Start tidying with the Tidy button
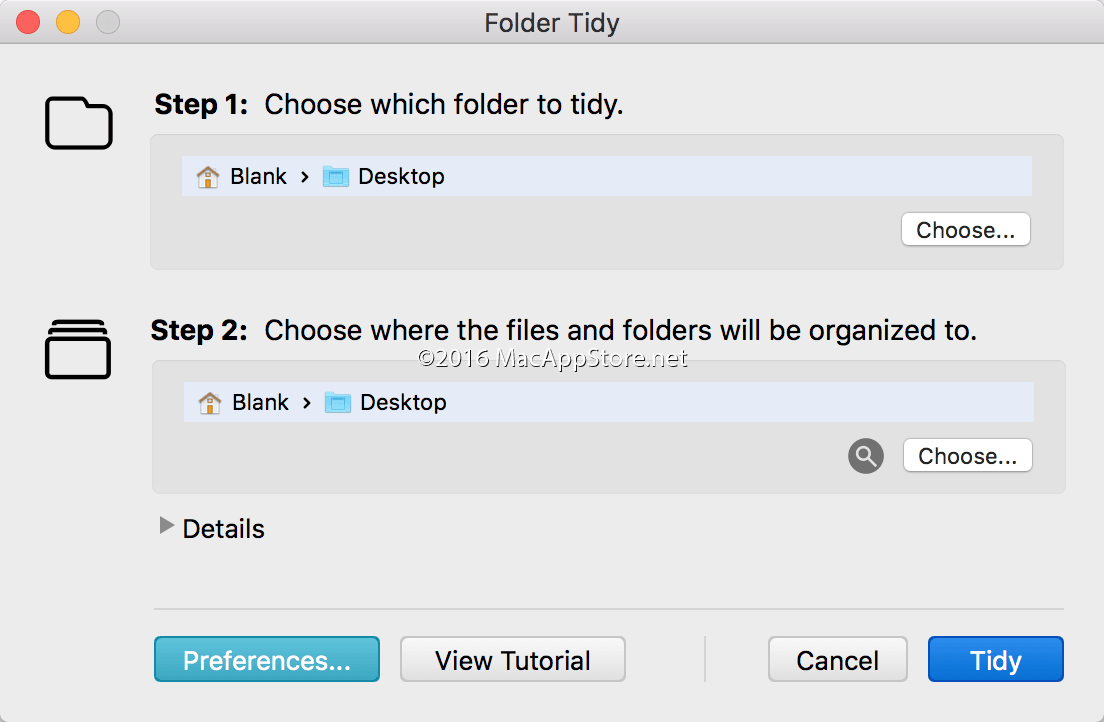The width and height of the screenshot is (1104, 722). point(996,660)
